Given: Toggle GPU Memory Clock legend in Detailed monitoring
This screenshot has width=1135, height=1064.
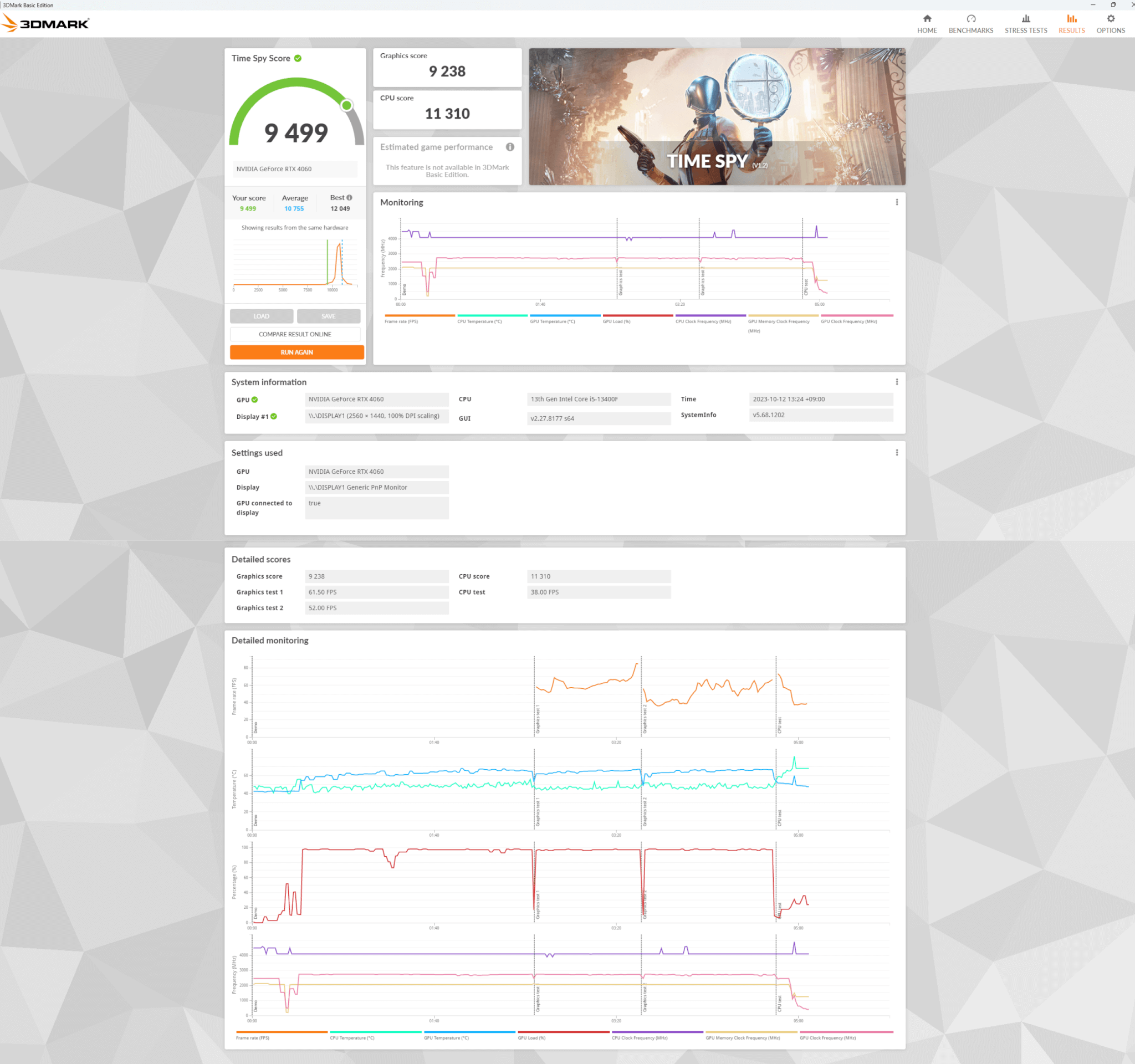Looking at the screenshot, I should coord(751,1035).
